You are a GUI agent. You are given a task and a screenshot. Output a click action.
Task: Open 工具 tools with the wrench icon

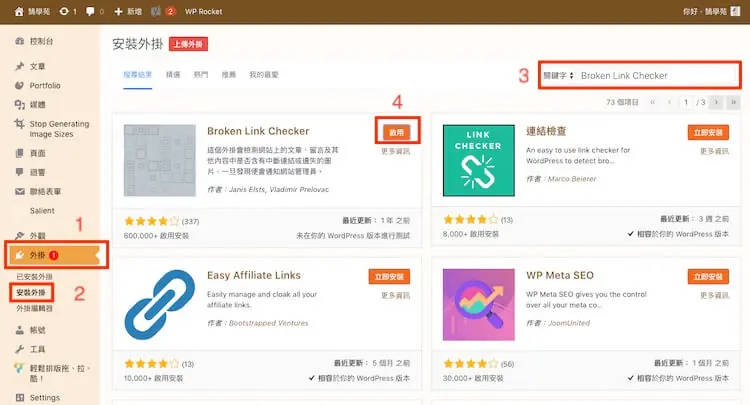[37, 349]
